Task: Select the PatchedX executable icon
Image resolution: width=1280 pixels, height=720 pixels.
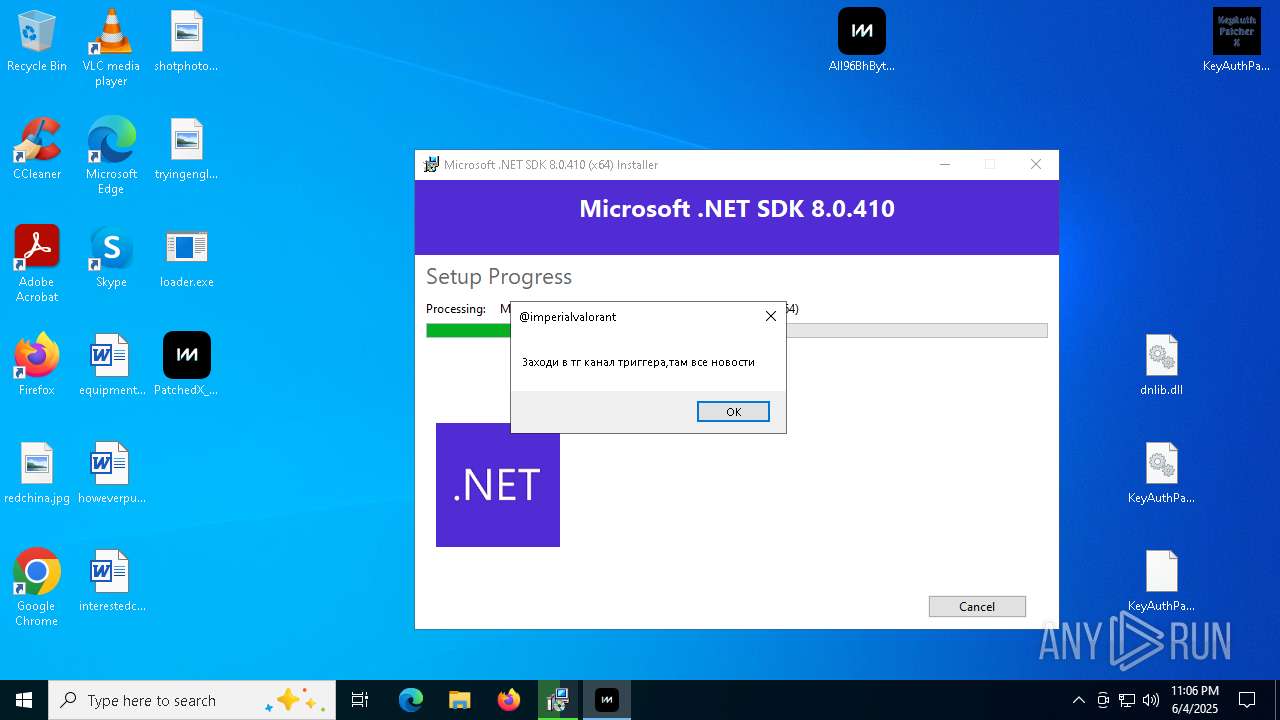Action: tap(186, 366)
